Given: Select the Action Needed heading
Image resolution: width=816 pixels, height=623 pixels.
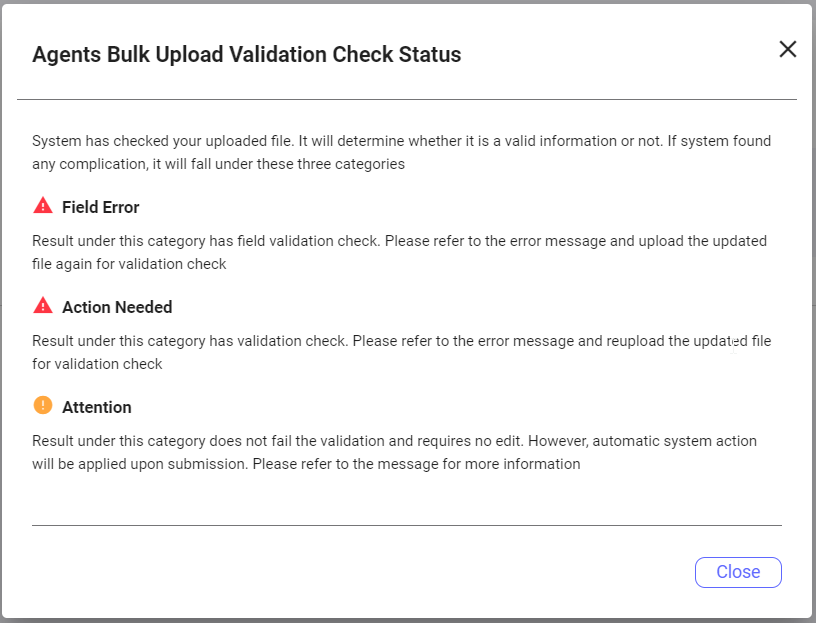Looking at the screenshot, I should click(x=117, y=307).
